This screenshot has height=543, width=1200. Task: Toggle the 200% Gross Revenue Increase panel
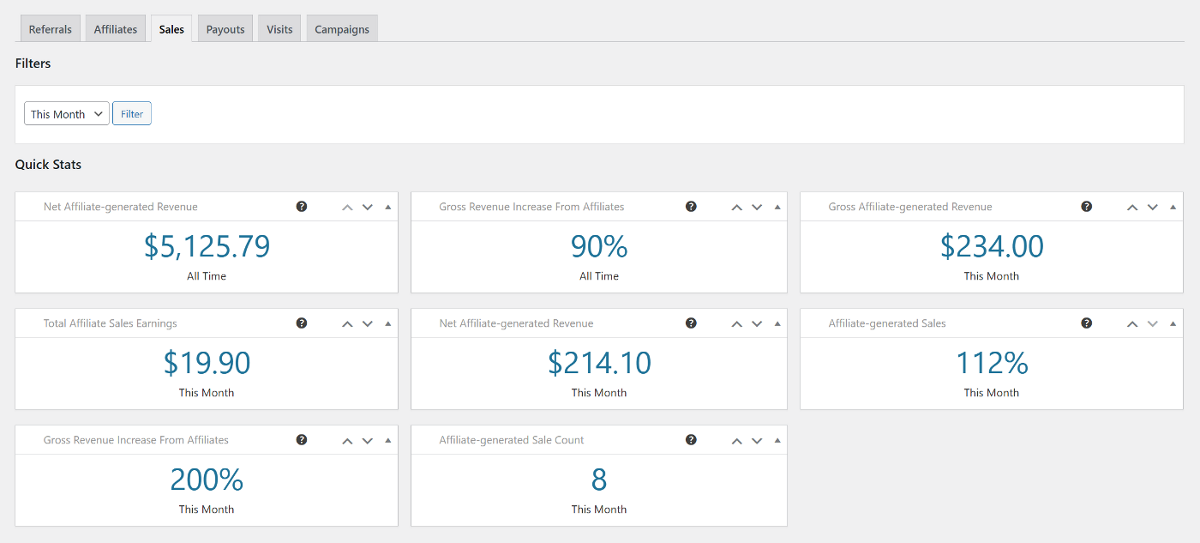[388, 440]
